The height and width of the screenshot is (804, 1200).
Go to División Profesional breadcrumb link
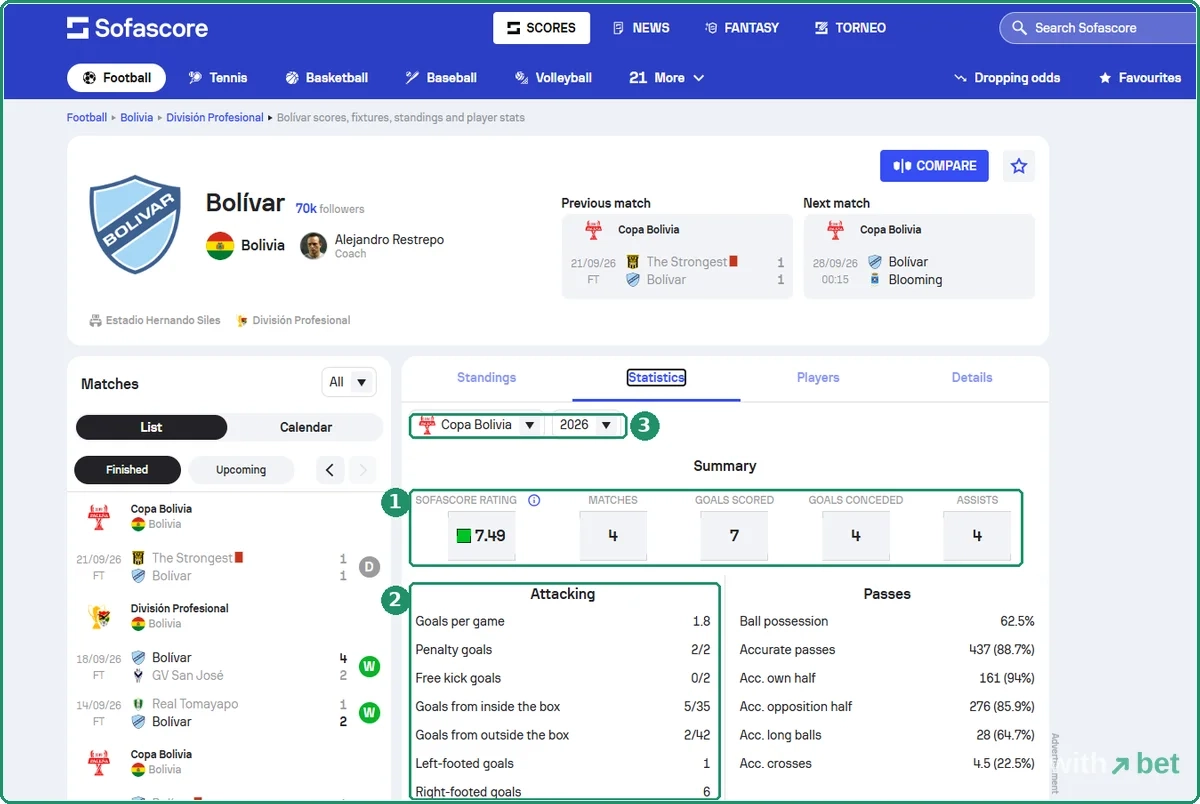215,118
